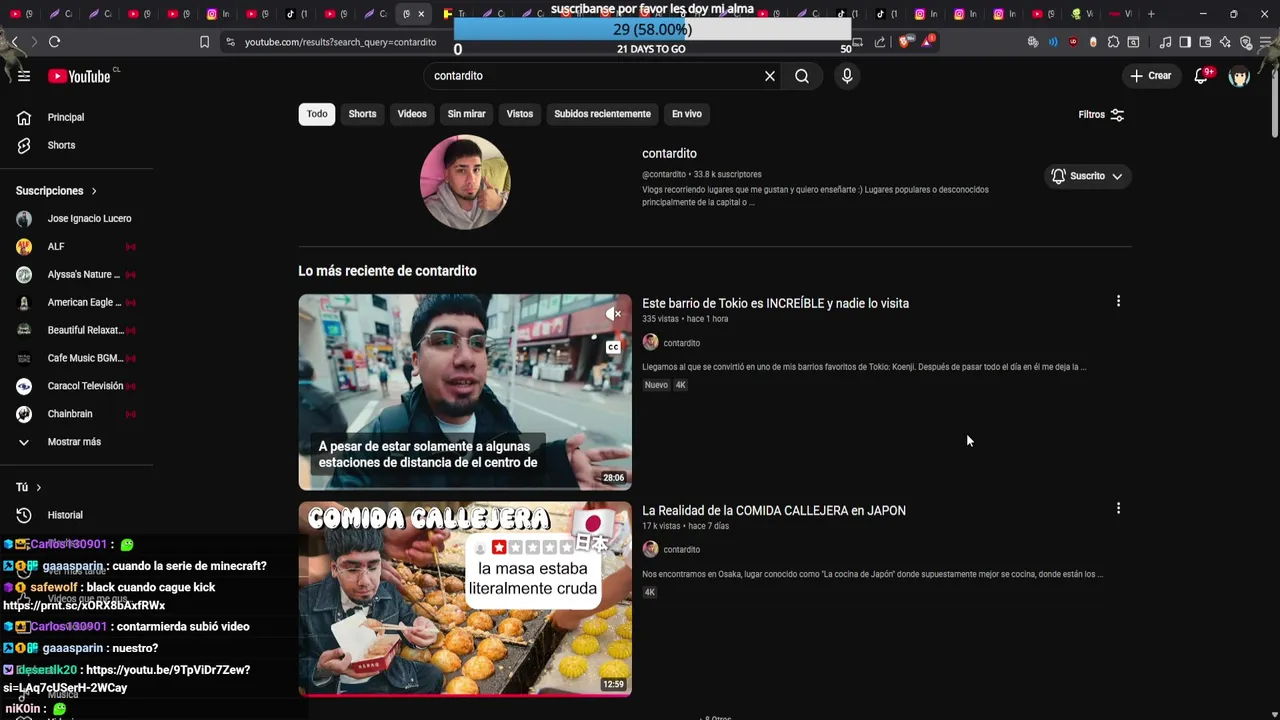
Task: Open the YouTube guide hamburger menu
Action: click(24, 76)
